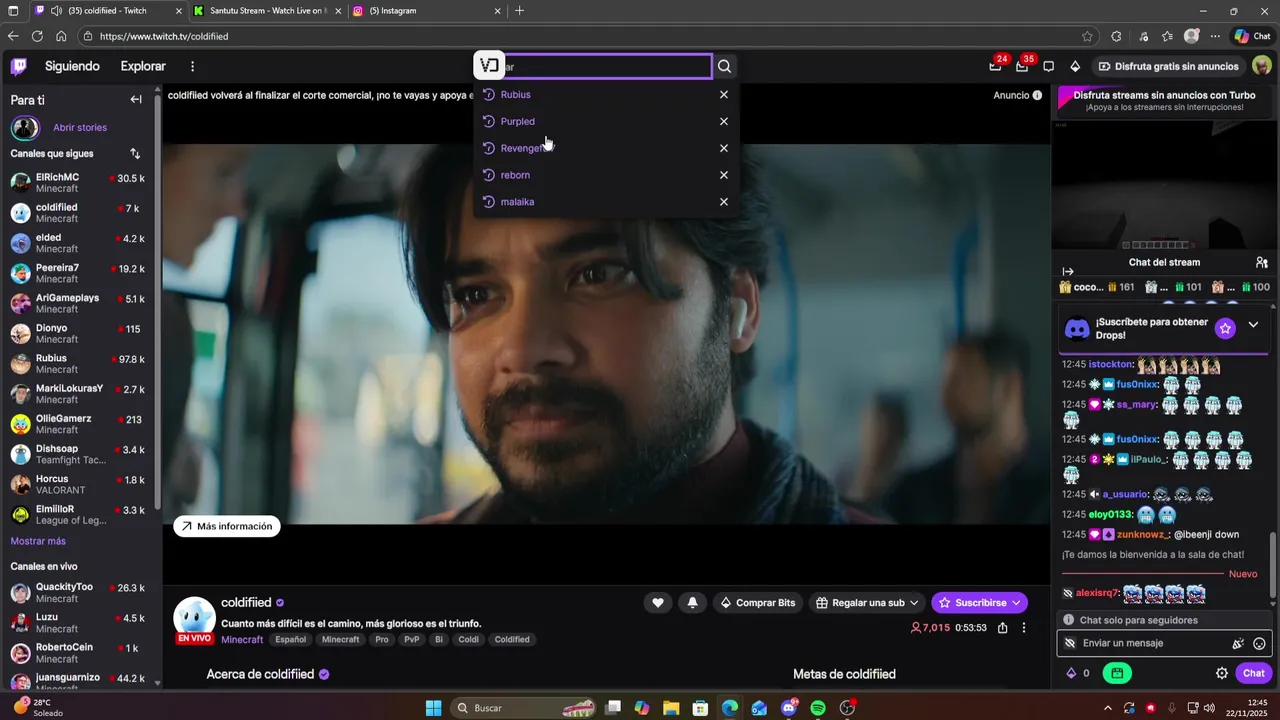The width and height of the screenshot is (1280, 720).
Task: Select Rubius search suggestion
Action: [515, 94]
